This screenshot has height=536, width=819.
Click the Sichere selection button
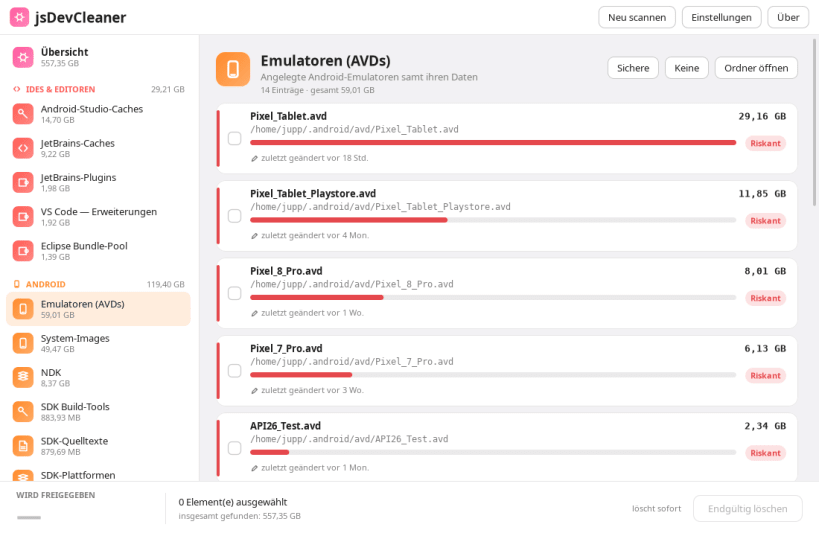coord(633,68)
